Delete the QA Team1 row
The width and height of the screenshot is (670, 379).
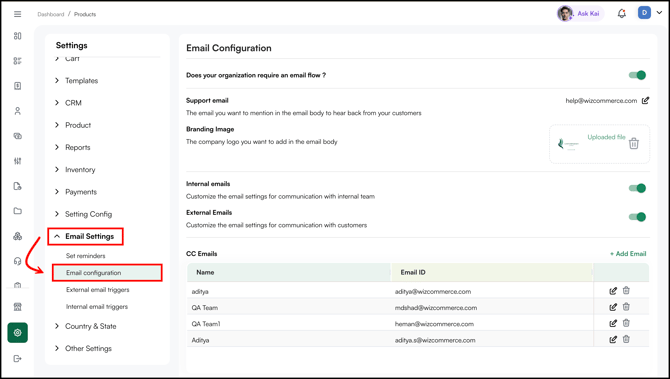point(626,323)
